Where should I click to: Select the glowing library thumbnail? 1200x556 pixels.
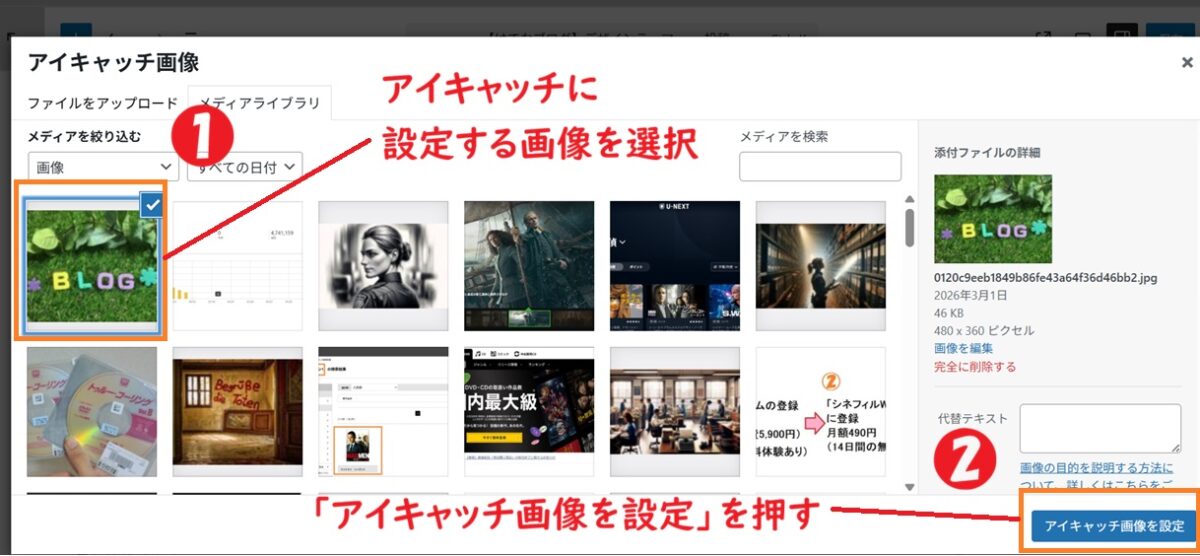820,265
